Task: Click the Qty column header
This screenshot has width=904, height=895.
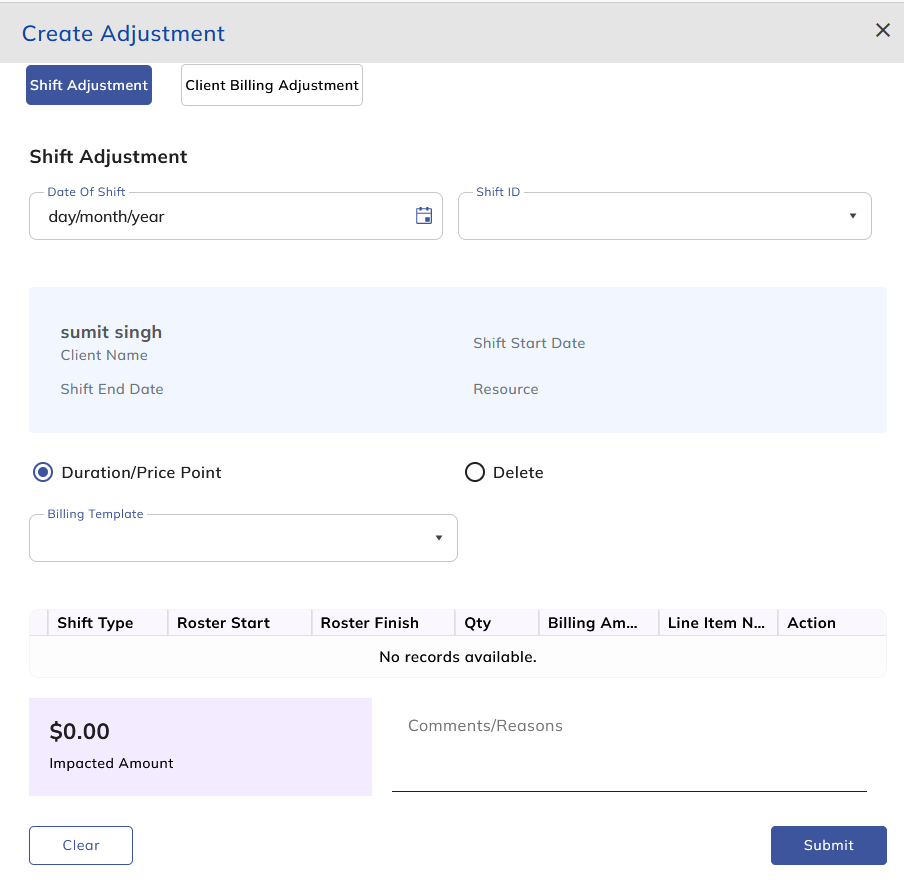Action: (x=478, y=623)
